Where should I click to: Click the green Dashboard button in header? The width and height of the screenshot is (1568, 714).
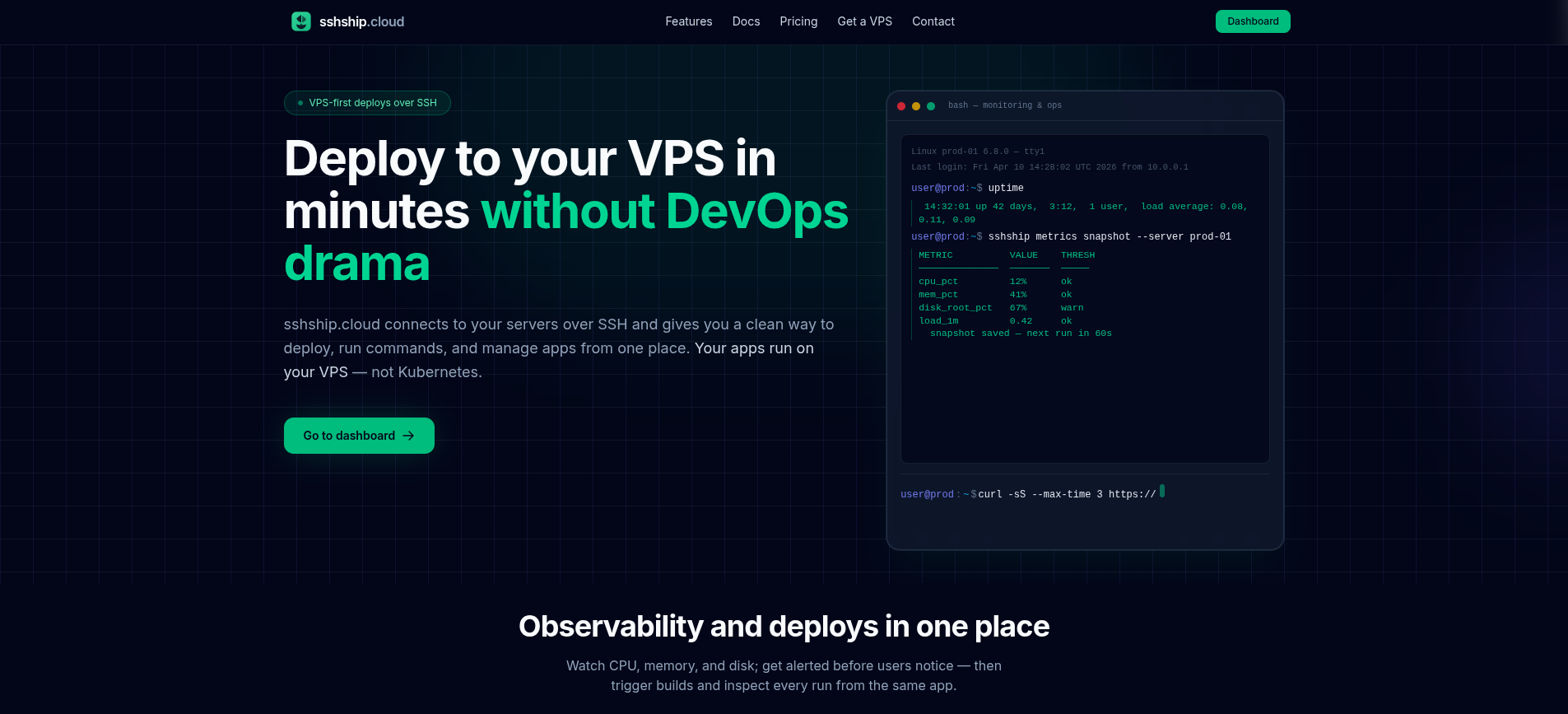tap(1253, 21)
